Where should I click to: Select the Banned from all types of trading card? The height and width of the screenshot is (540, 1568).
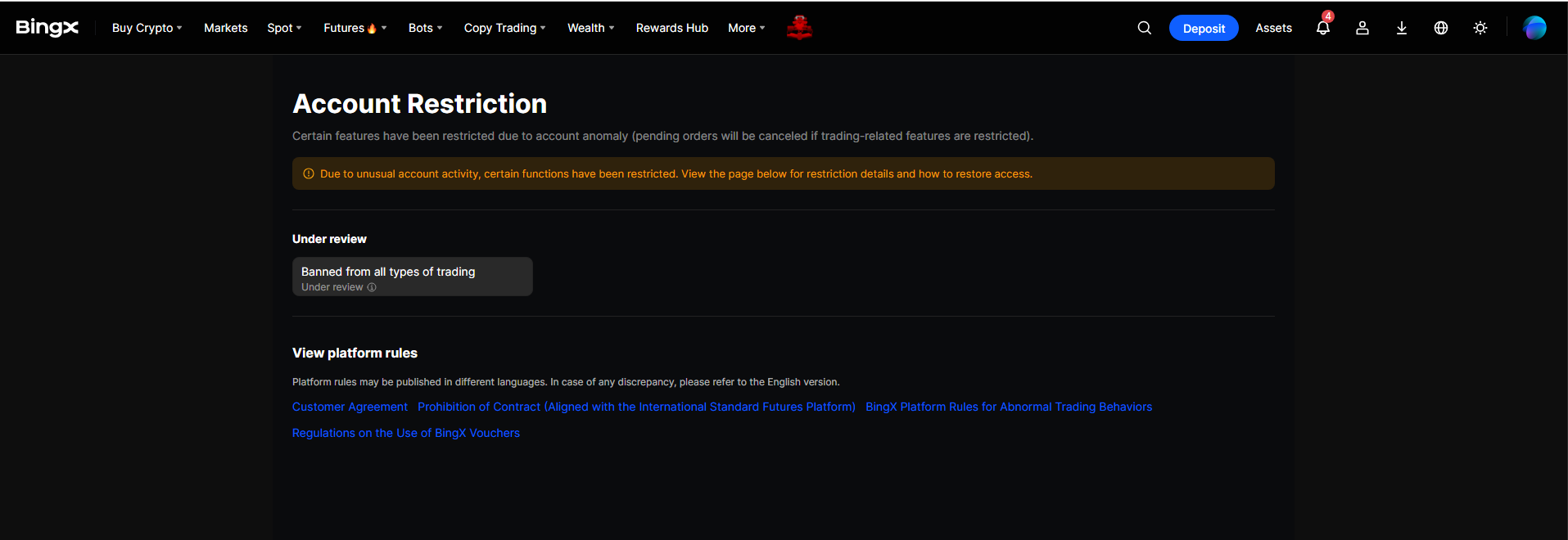coord(413,277)
